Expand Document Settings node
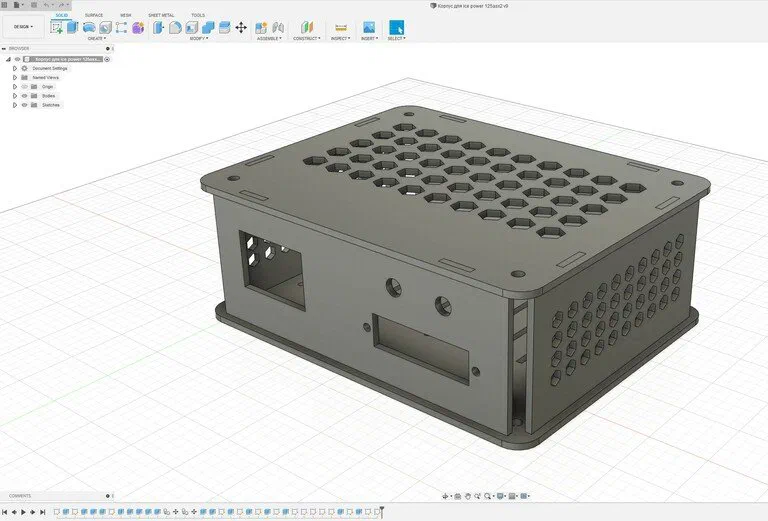768x521 pixels. pyautogui.click(x=15, y=68)
